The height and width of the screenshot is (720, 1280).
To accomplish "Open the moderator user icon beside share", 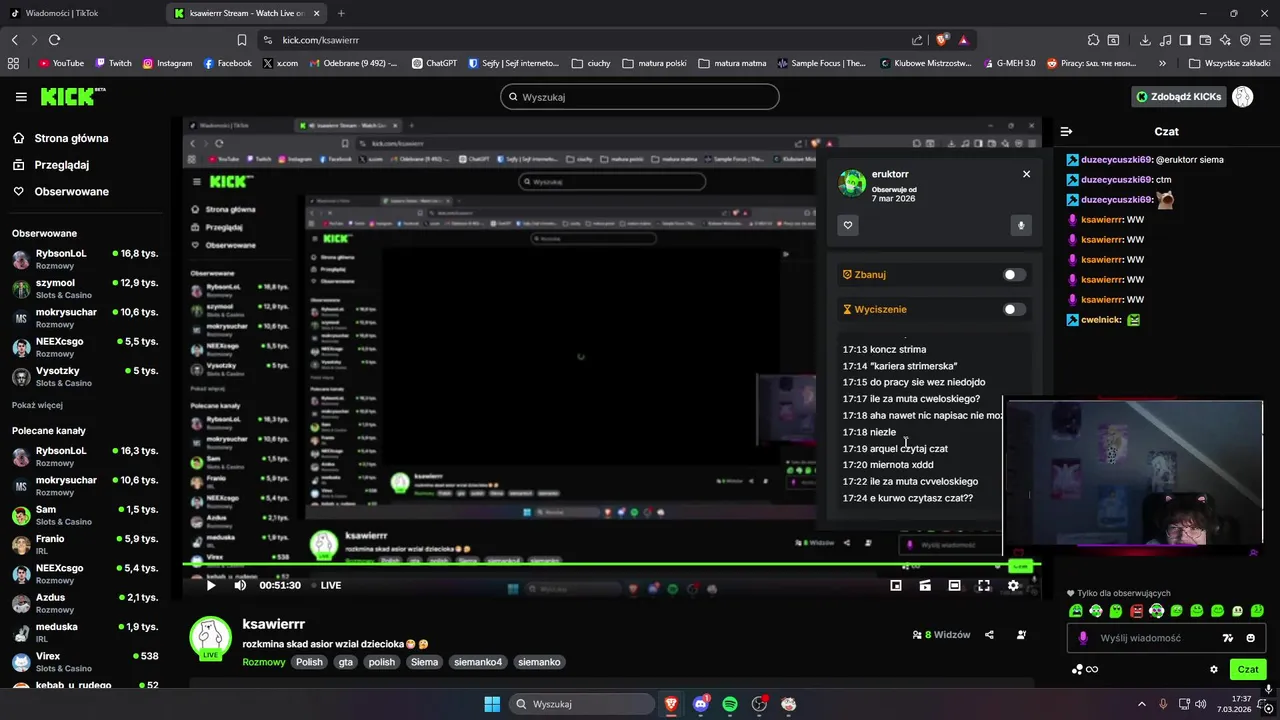I will pyautogui.click(x=1021, y=635).
